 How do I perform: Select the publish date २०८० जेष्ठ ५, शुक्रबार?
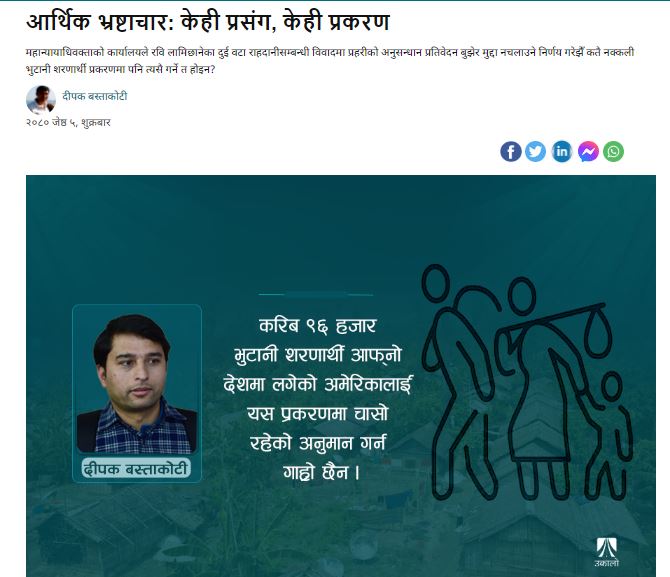68,123
